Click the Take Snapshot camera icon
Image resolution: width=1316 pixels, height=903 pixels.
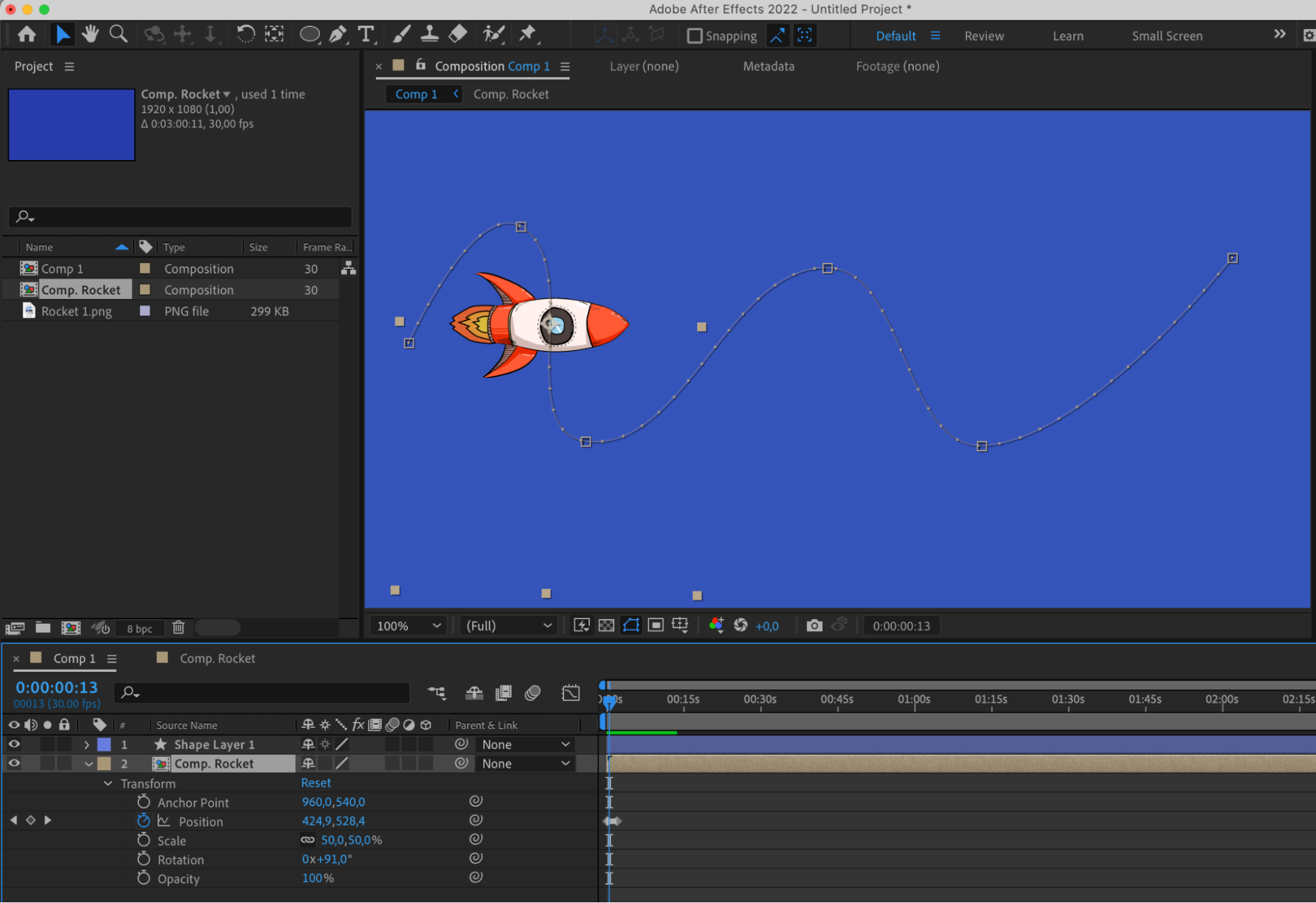click(x=814, y=626)
